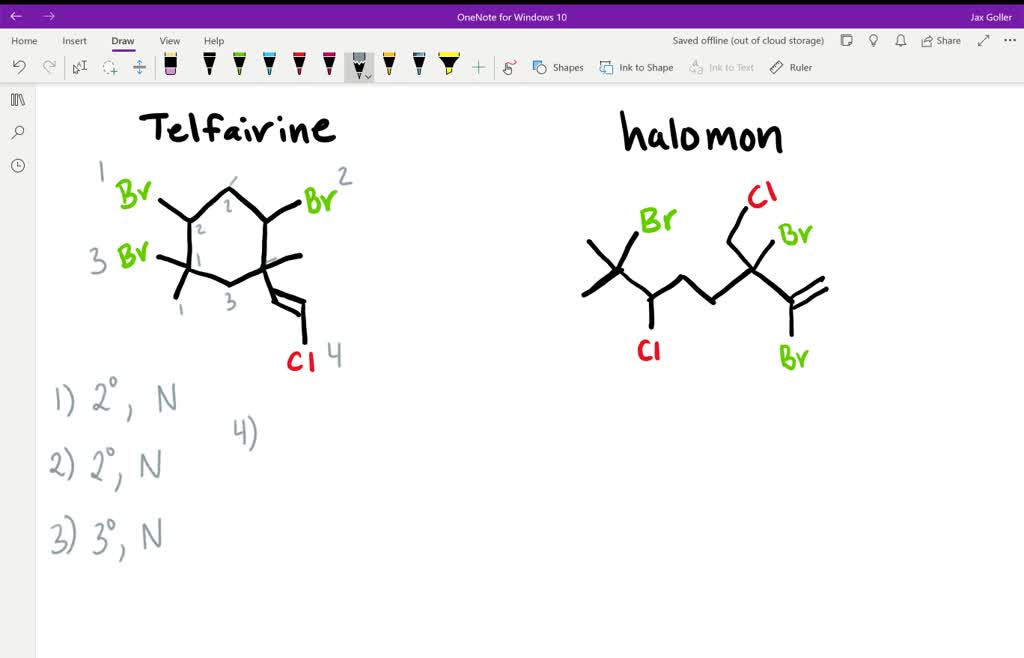Click the Share button
Screen dimensions: 1024x658
coord(938,41)
